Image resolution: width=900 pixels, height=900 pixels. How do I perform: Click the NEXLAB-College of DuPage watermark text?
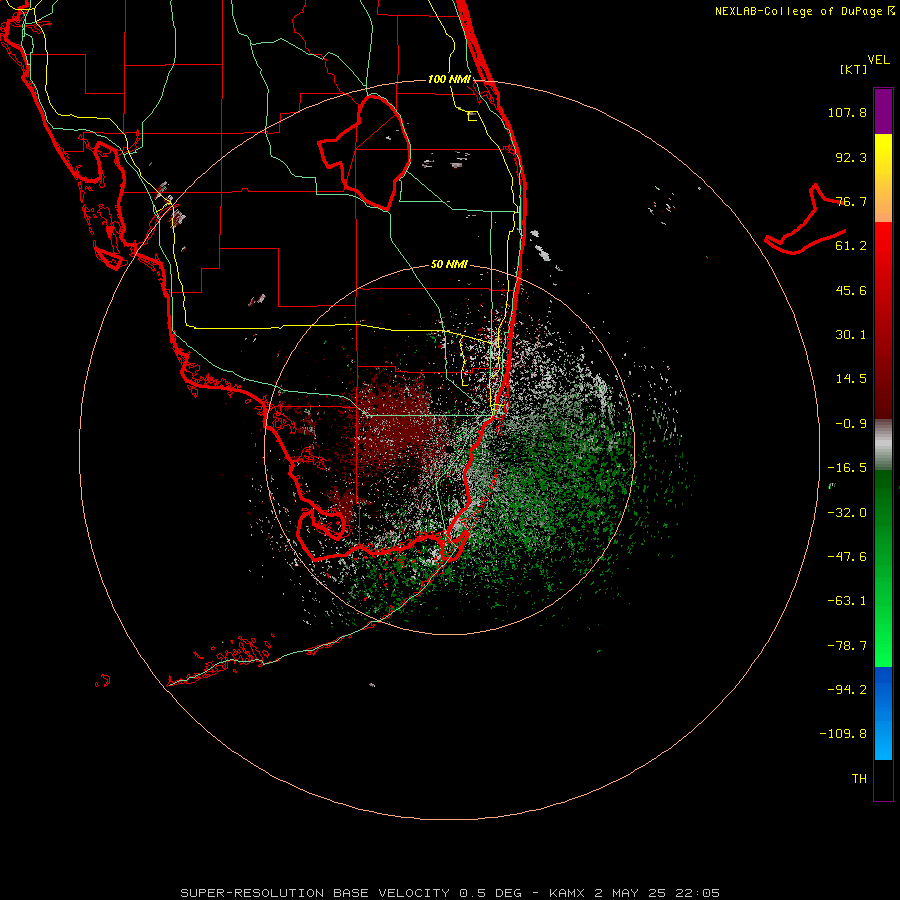(x=805, y=11)
